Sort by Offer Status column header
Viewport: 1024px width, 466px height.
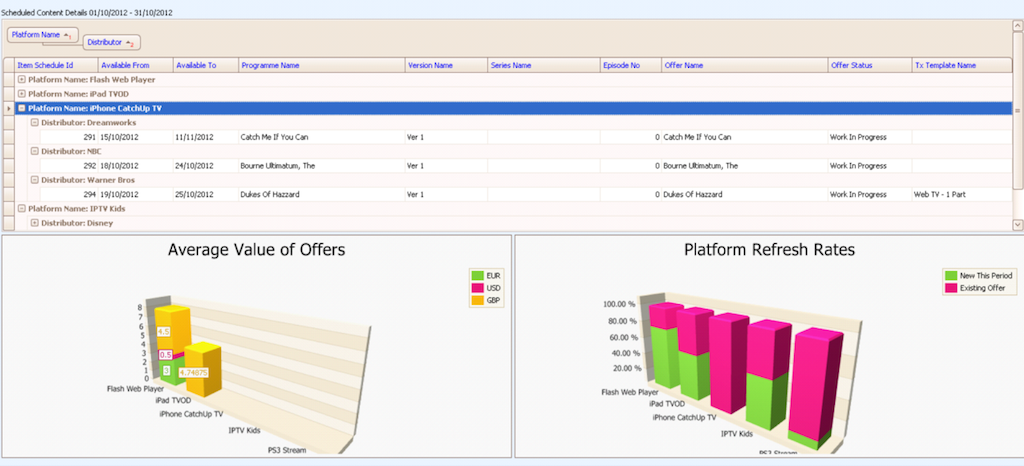pyautogui.click(x=851, y=65)
